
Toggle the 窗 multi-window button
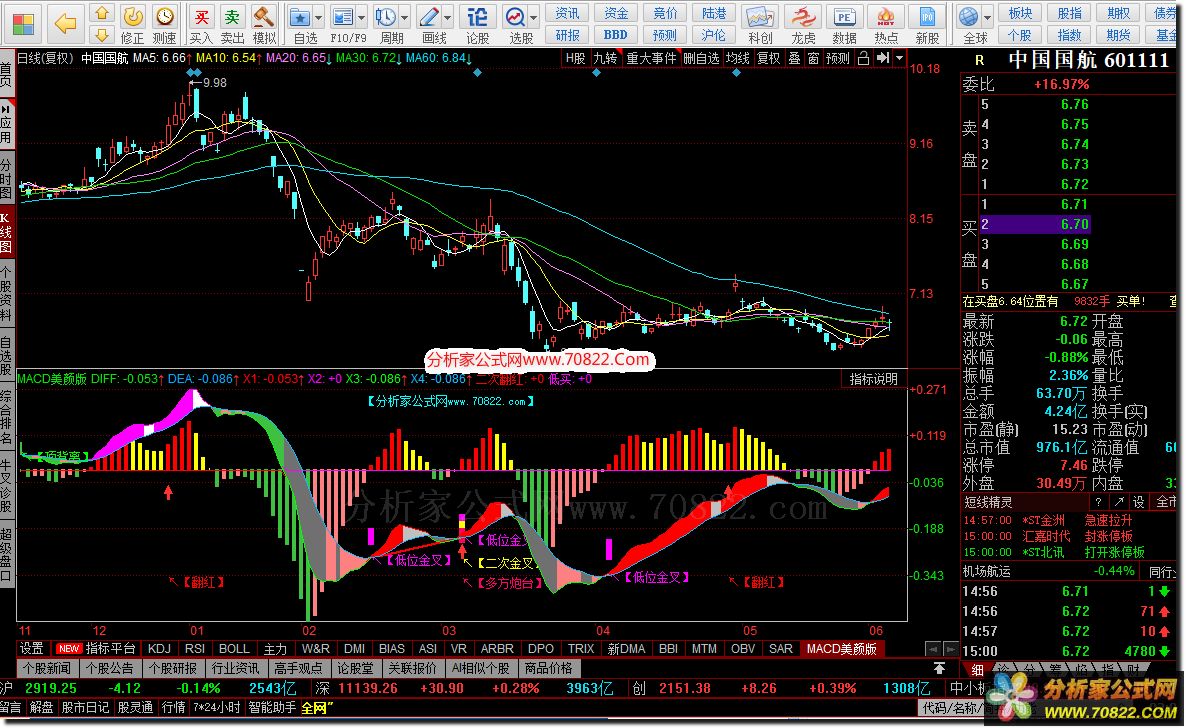[x=813, y=58]
